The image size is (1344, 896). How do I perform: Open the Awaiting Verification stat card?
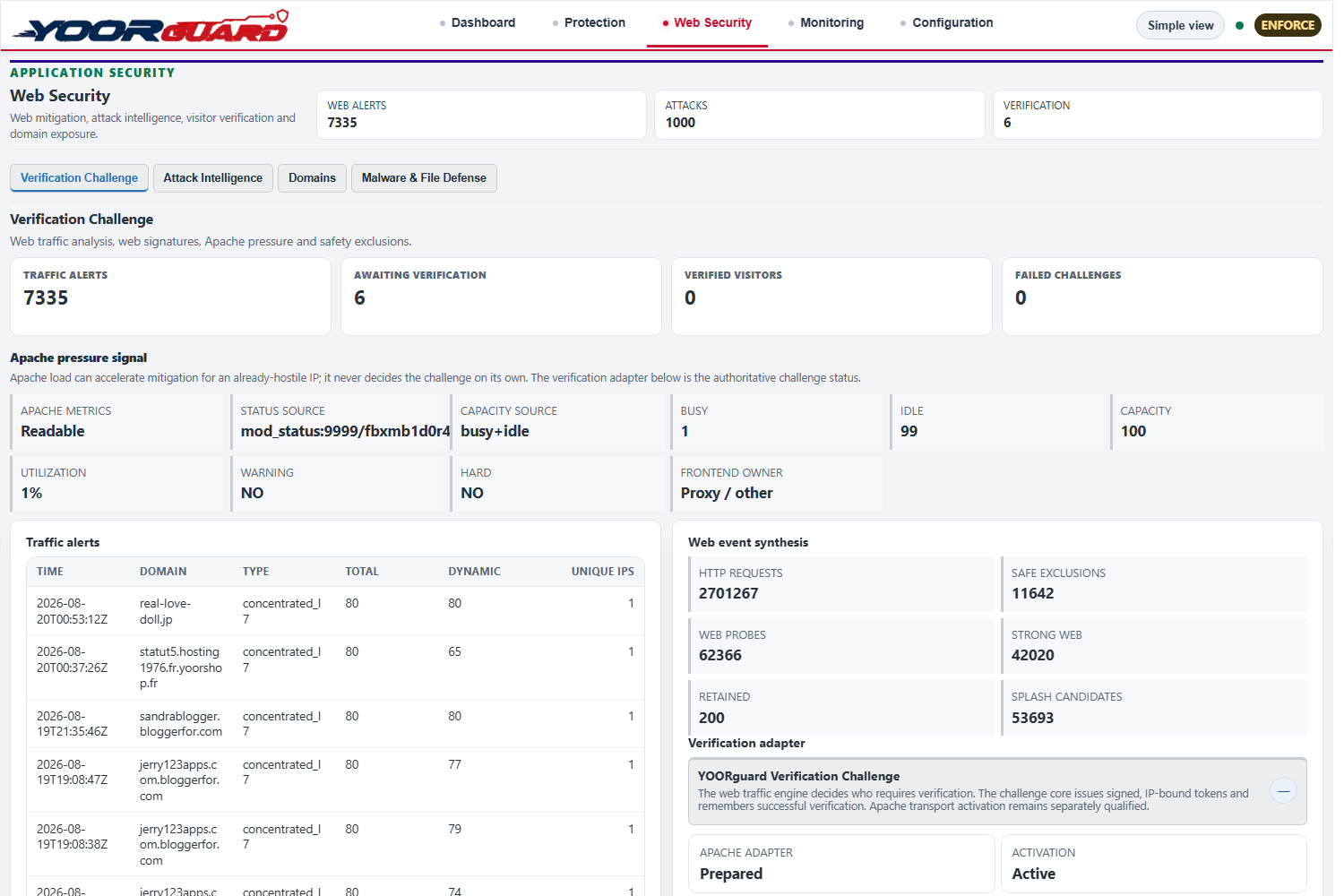(x=501, y=297)
